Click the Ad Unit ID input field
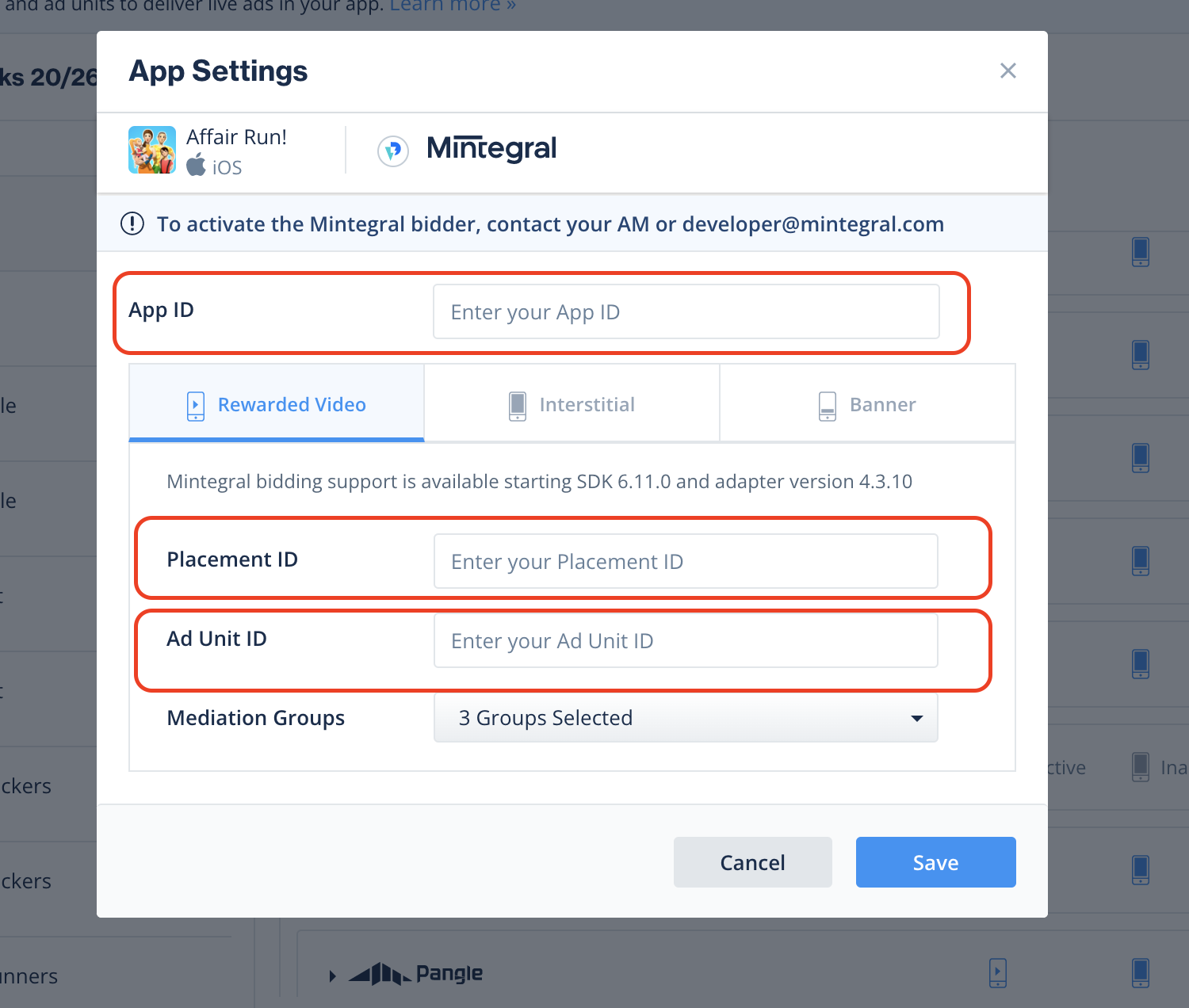This screenshot has height=1008, width=1189. [x=686, y=640]
